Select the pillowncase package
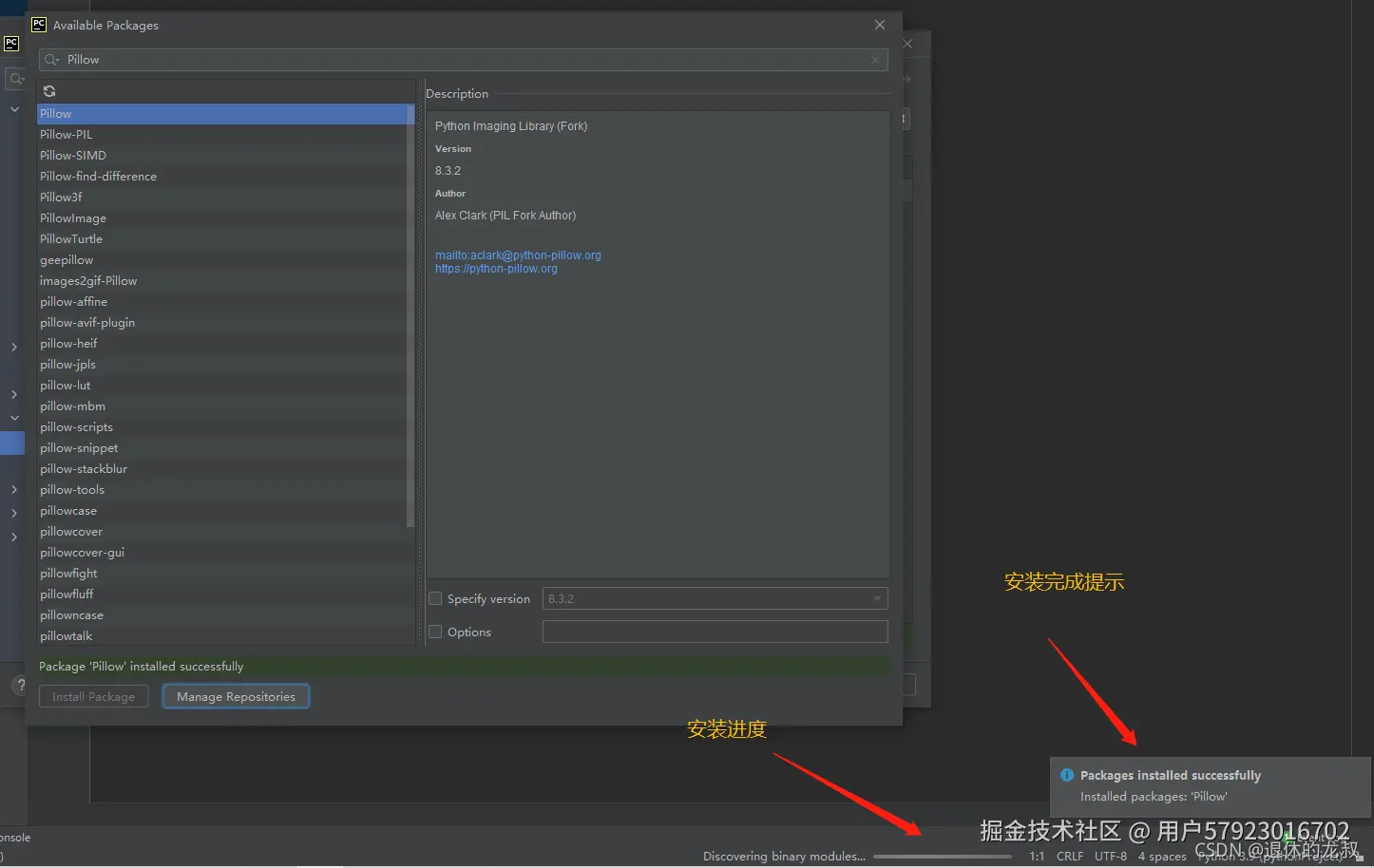This screenshot has height=868, width=1374. 222,615
